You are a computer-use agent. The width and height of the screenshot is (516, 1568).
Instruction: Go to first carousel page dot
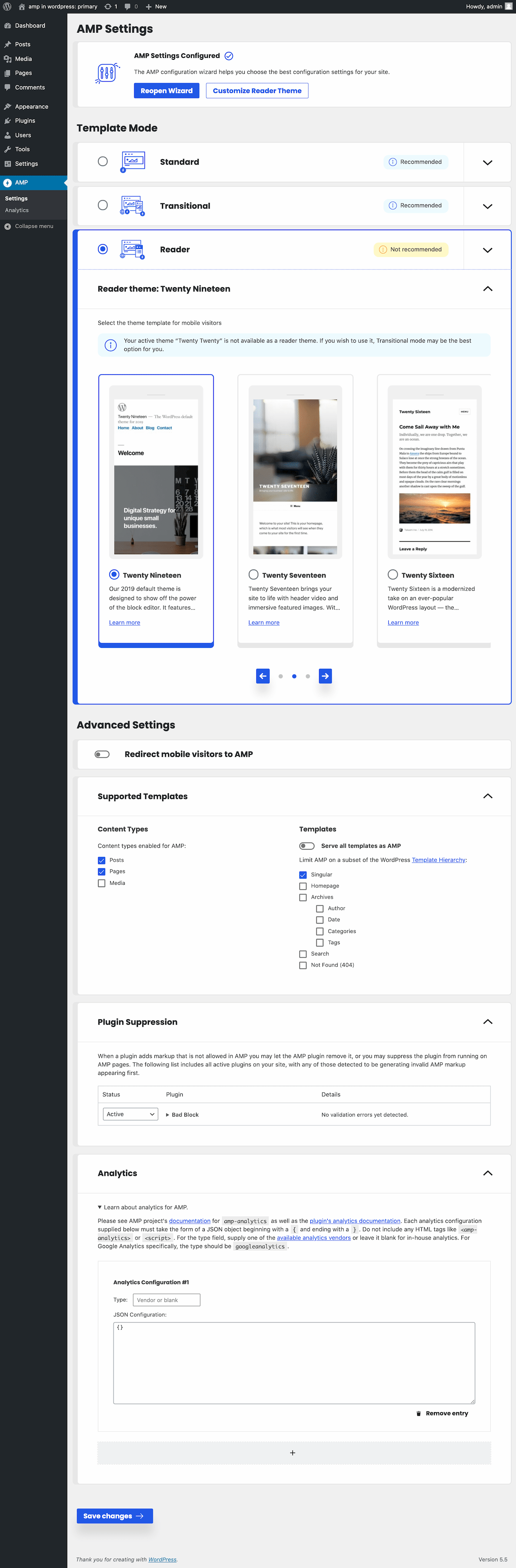click(280, 676)
